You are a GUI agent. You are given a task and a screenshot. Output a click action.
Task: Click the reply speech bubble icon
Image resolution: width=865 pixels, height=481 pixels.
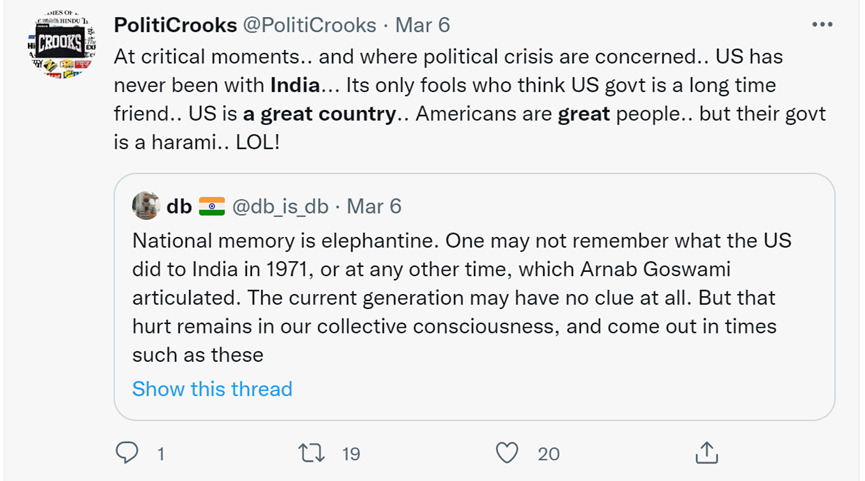click(x=127, y=453)
